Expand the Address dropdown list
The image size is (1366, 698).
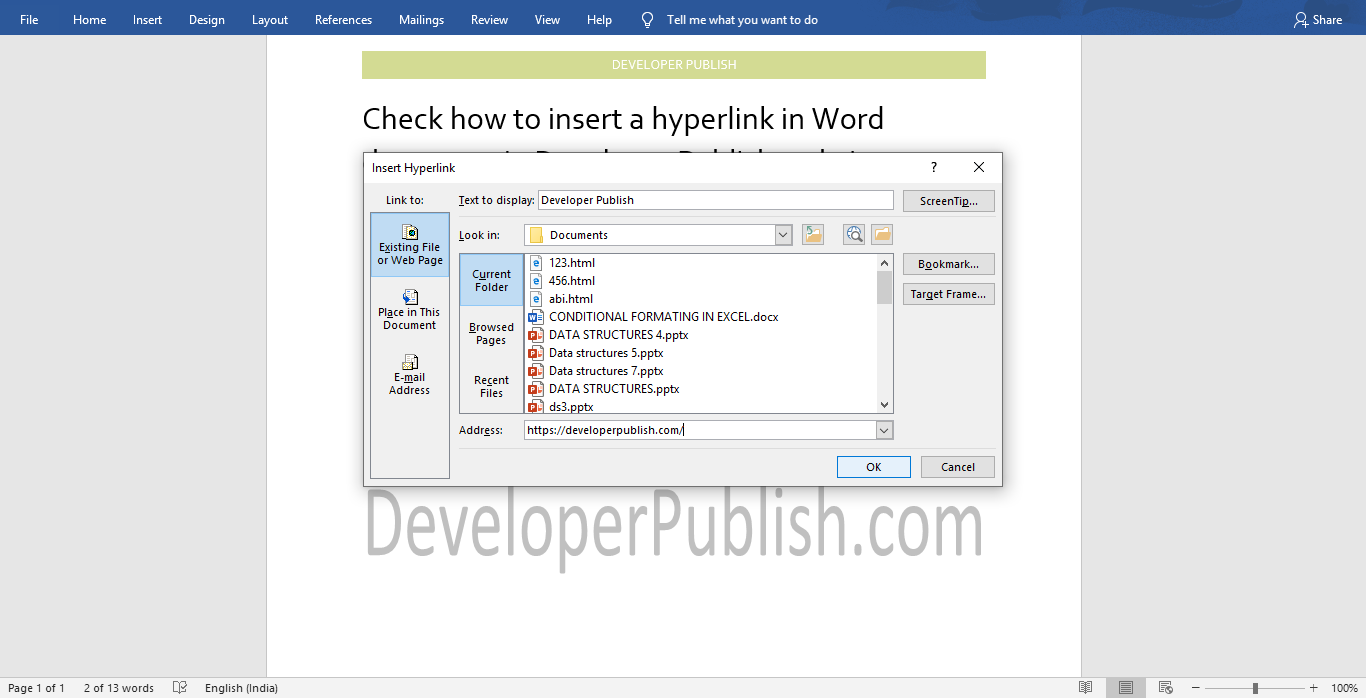tap(883, 429)
